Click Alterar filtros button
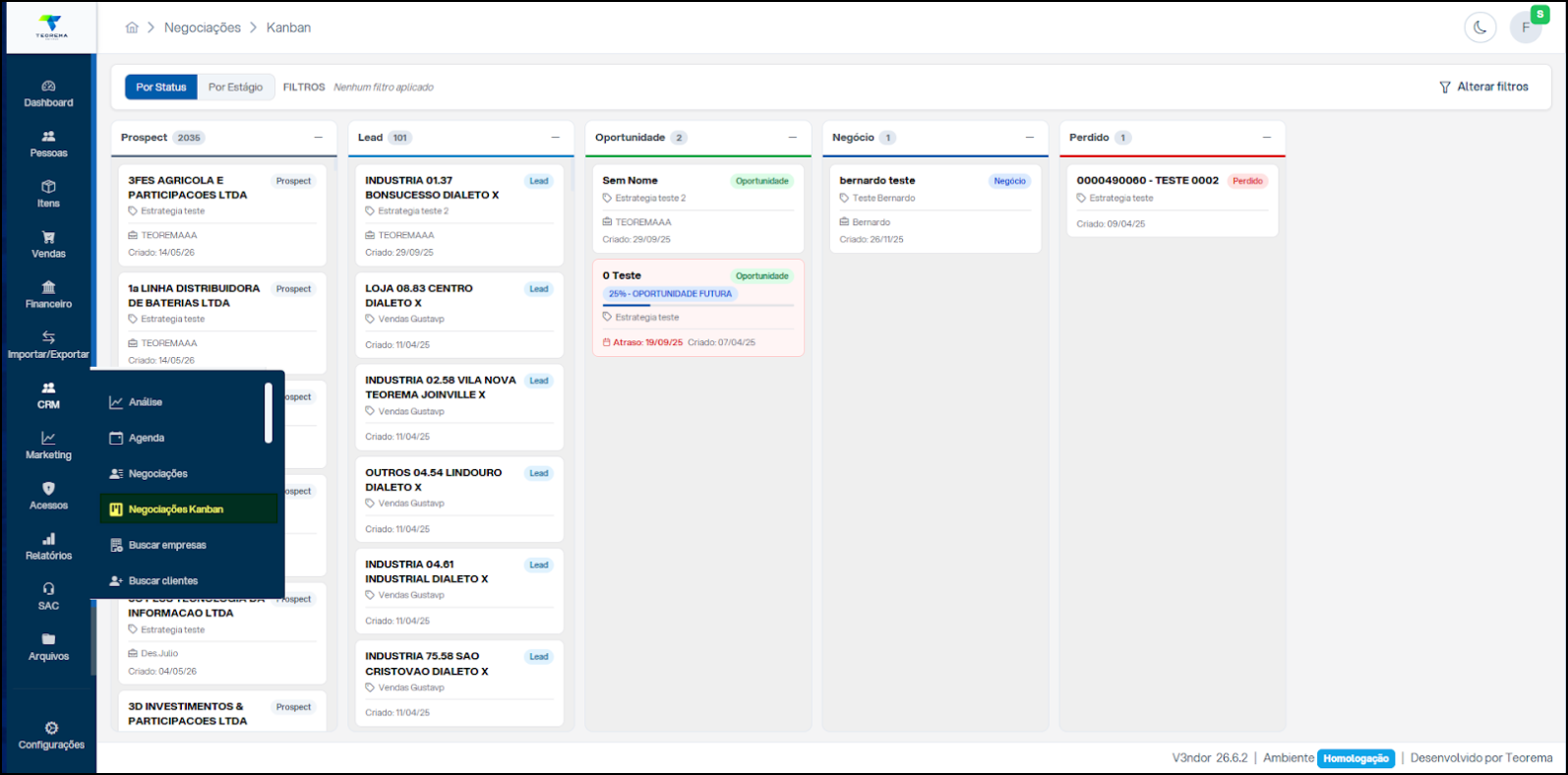1568x775 pixels. 1483,88
